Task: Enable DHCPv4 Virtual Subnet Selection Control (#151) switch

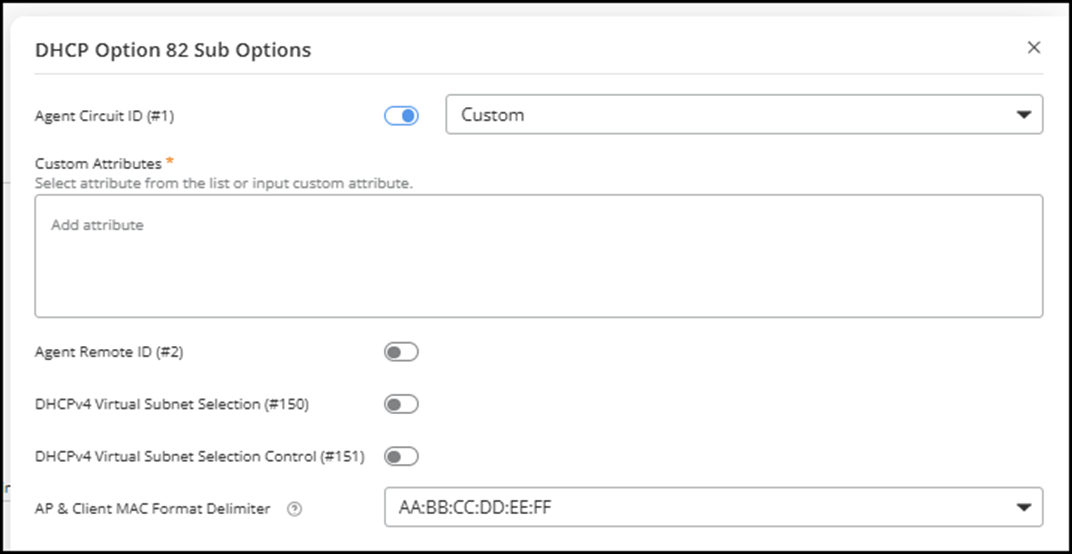Action: [401, 456]
